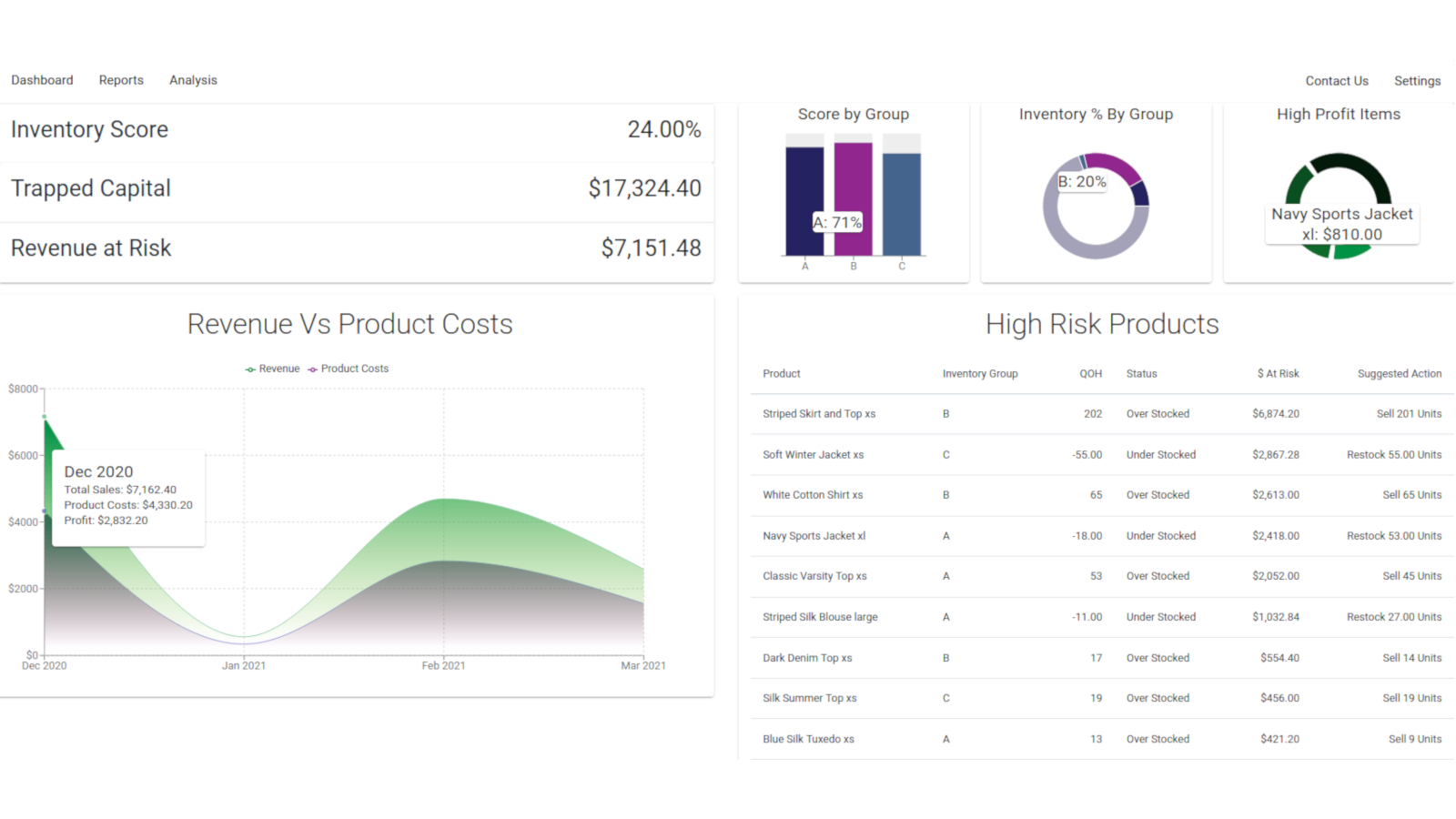Click the Restock 27.00 Units action
The image size is (1456, 819).
pyautogui.click(x=1394, y=617)
